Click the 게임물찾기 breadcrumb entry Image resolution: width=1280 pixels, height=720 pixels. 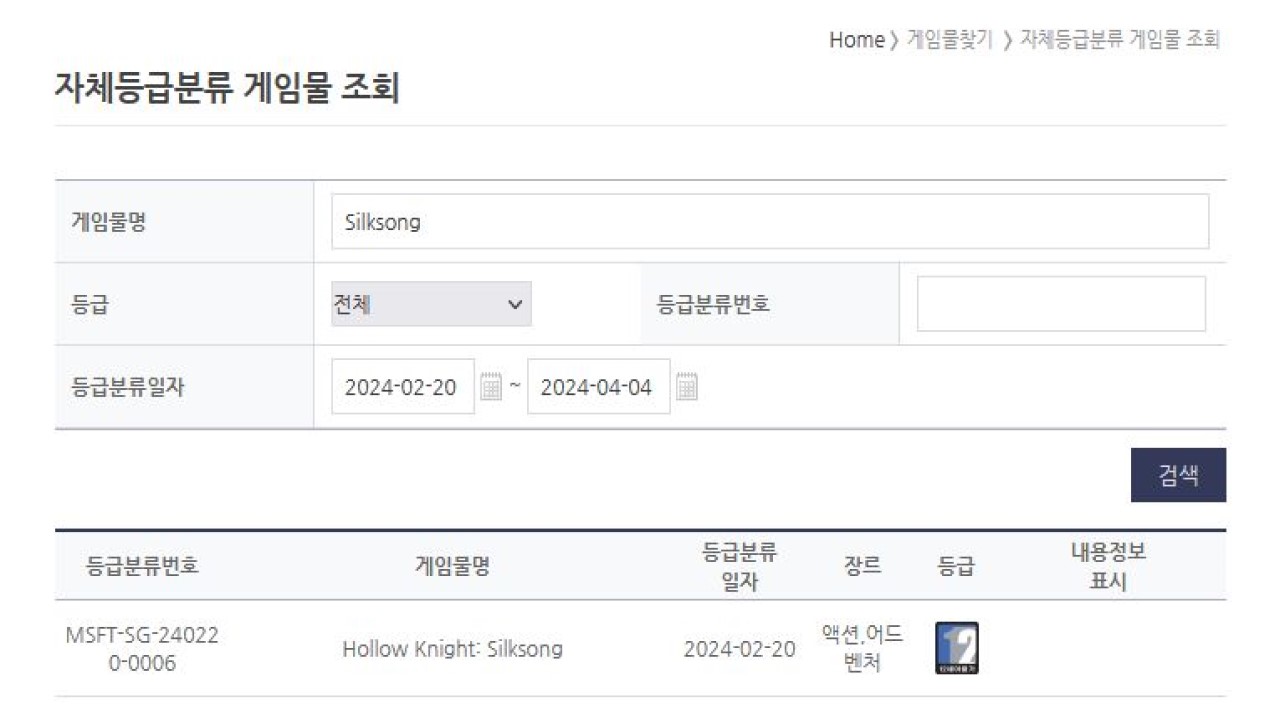(946, 40)
